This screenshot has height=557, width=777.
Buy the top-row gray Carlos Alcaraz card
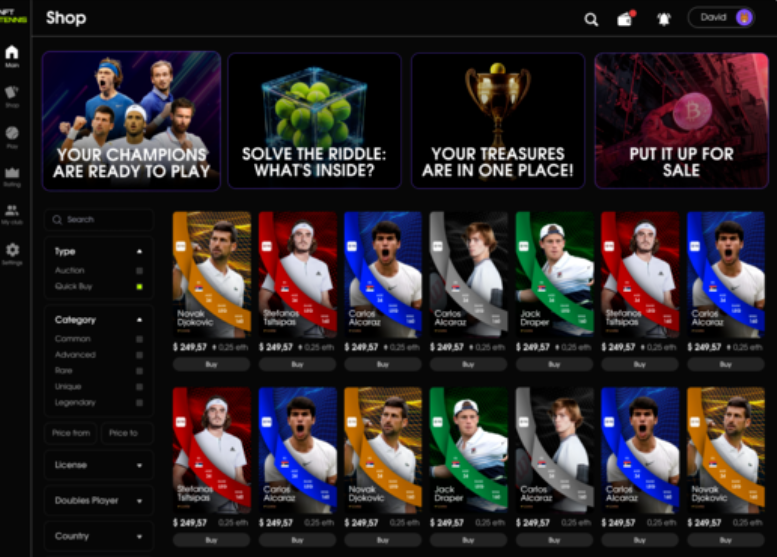click(468, 364)
